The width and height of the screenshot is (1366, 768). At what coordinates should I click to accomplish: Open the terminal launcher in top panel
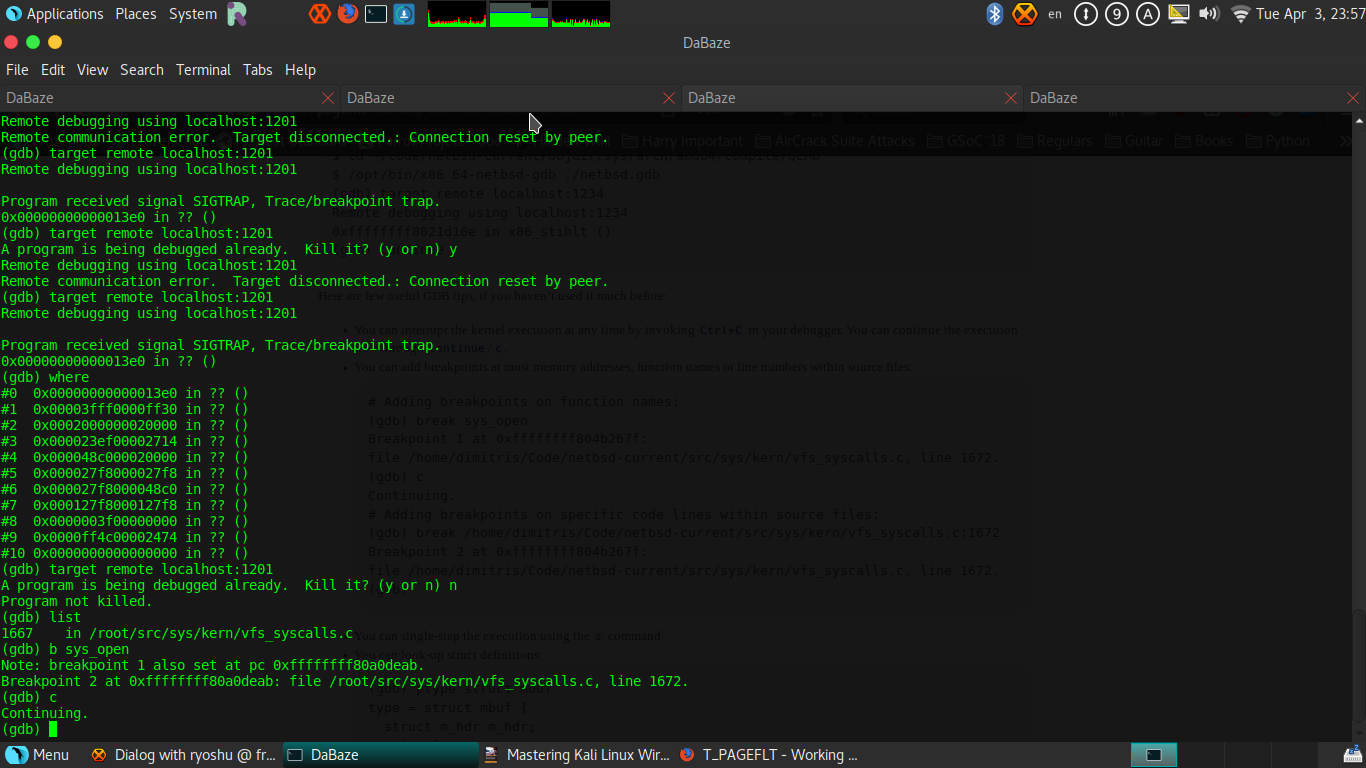tap(376, 14)
